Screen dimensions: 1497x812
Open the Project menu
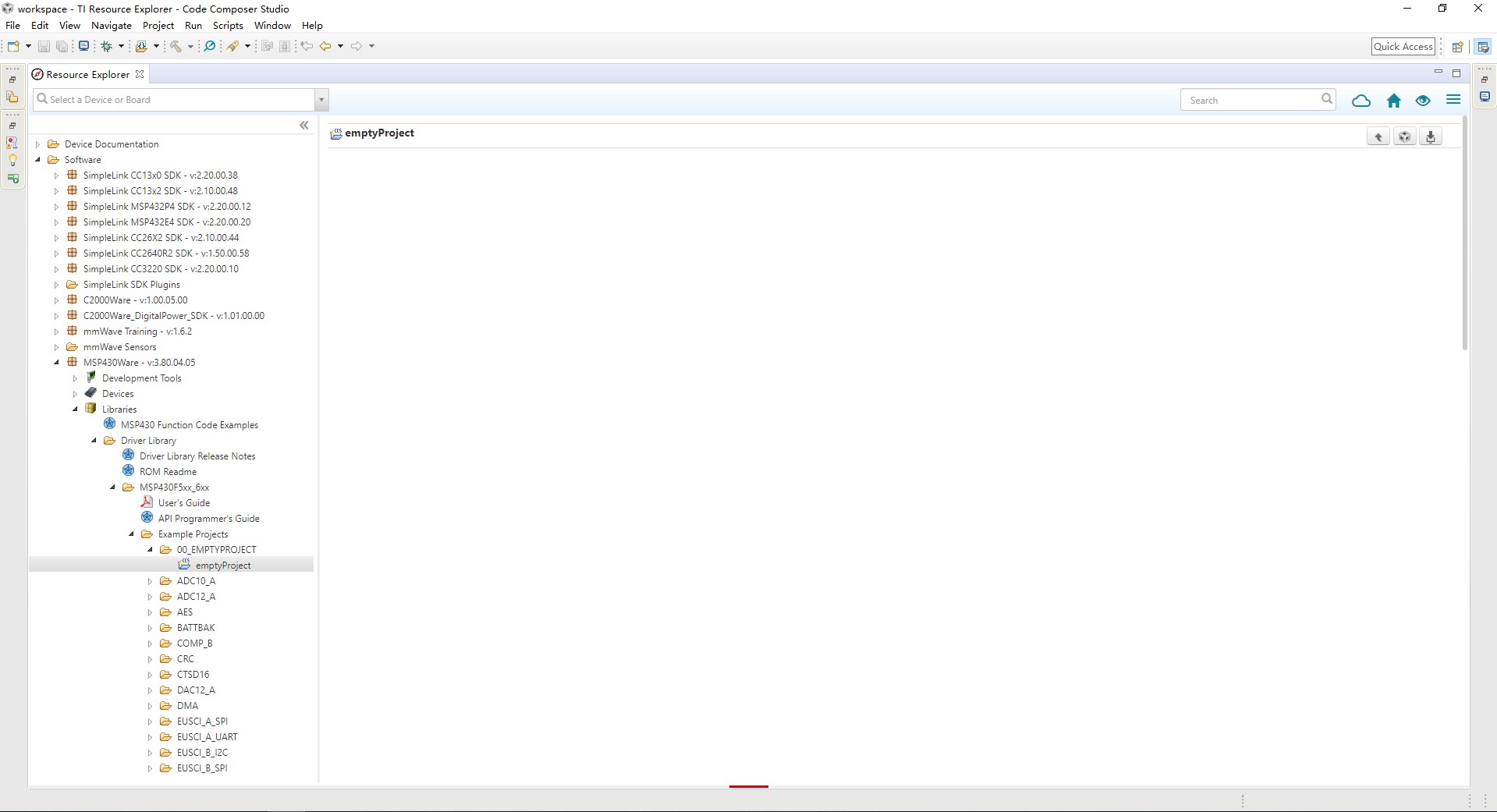click(x=158, y=26)
